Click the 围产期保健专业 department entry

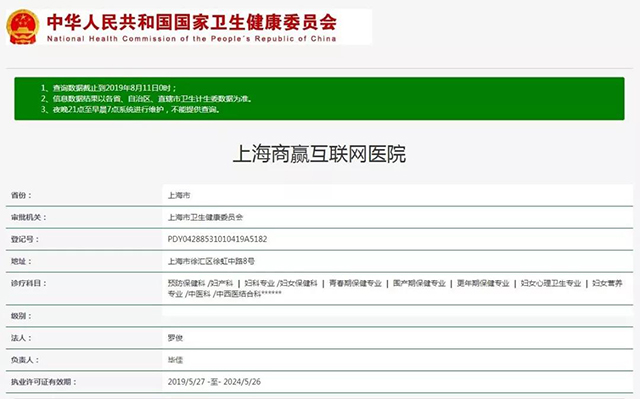coord(419,283)
